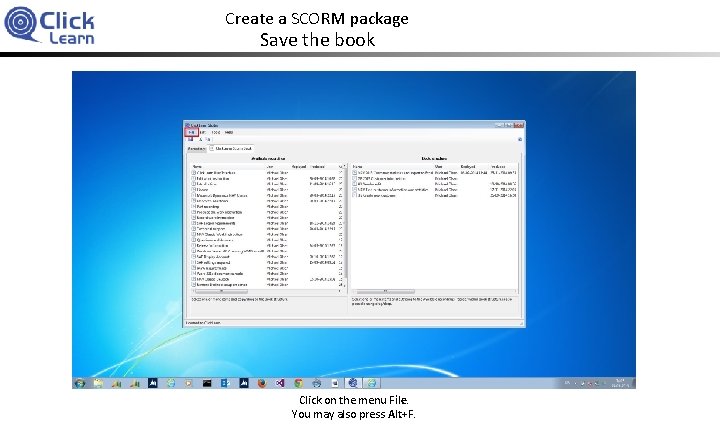
Task: Click the Save icon in the toolbar
Action: tap(191, 140)
